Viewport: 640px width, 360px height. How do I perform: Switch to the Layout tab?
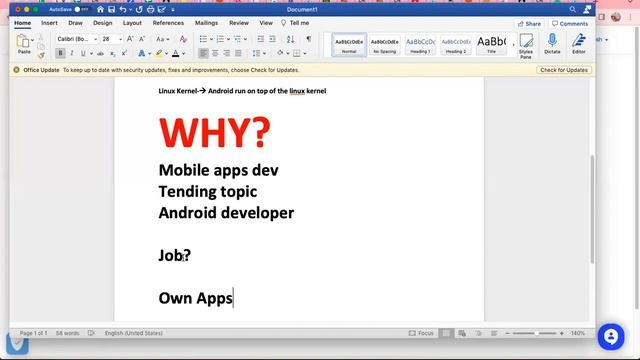point(132,23)
